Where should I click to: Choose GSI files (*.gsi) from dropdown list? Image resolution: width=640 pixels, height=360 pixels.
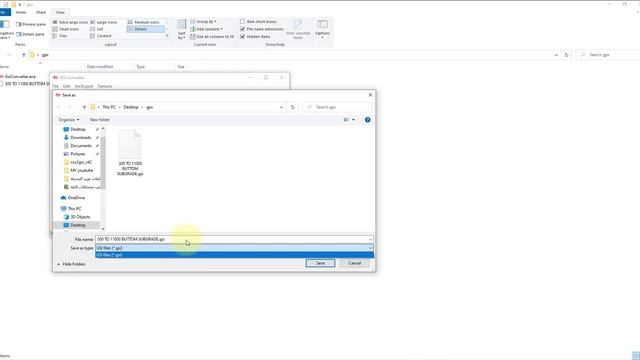[234, 255]
